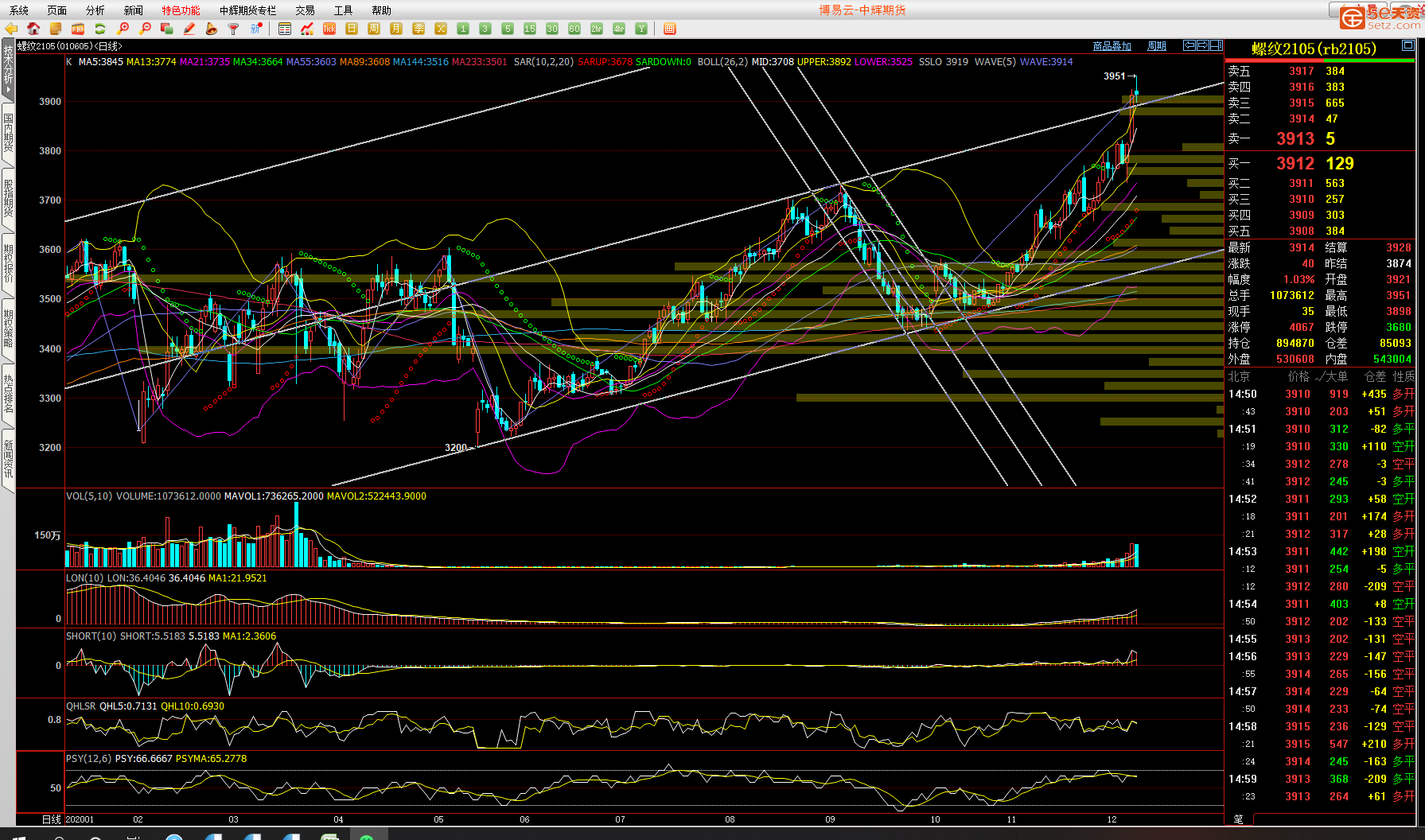
Task: Click the 买一 price 3912
Action: pyautogui.click(x=1295, y=163)
